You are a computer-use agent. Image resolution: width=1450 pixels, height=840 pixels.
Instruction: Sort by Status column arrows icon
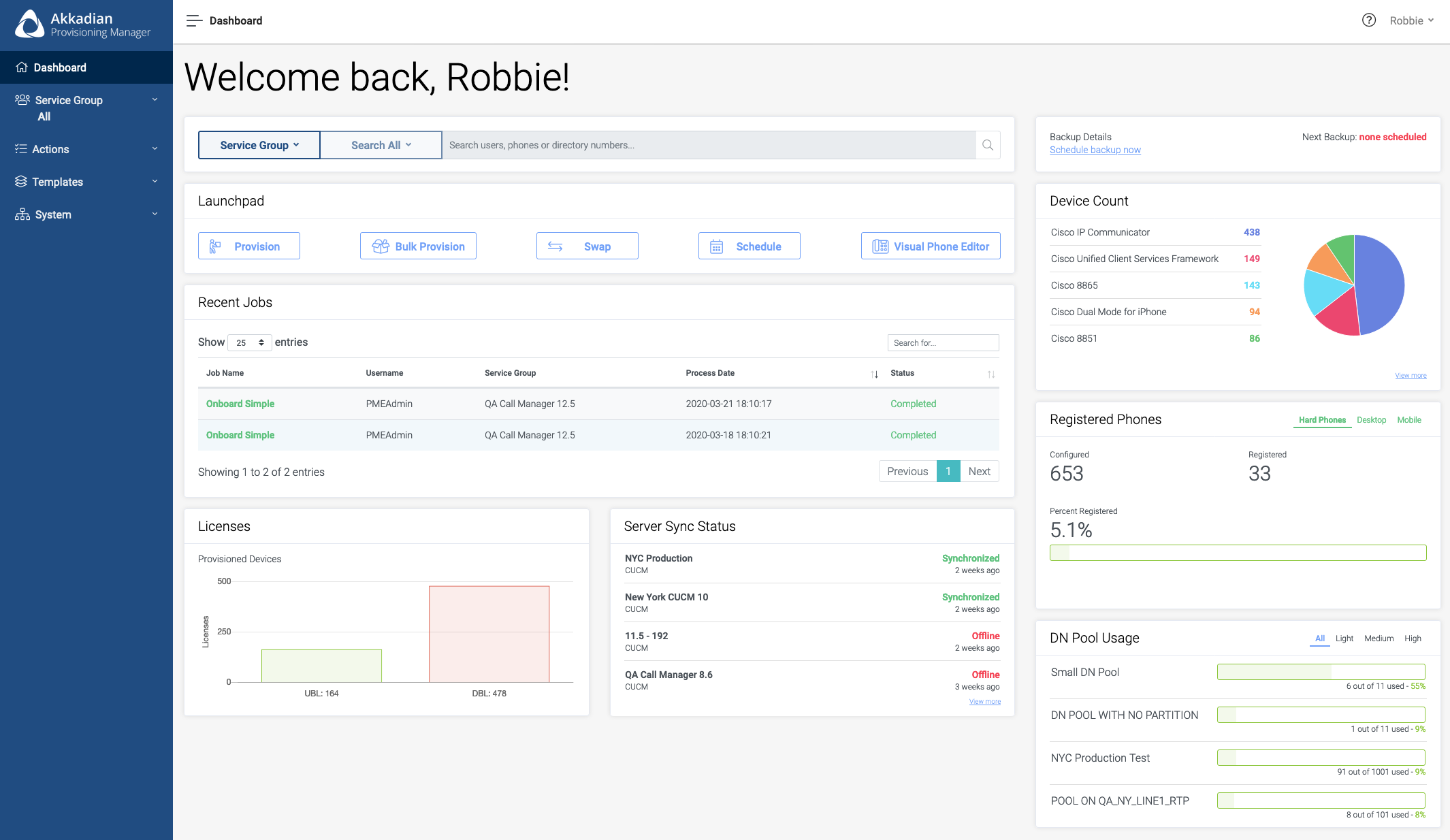tap(991, 374)
